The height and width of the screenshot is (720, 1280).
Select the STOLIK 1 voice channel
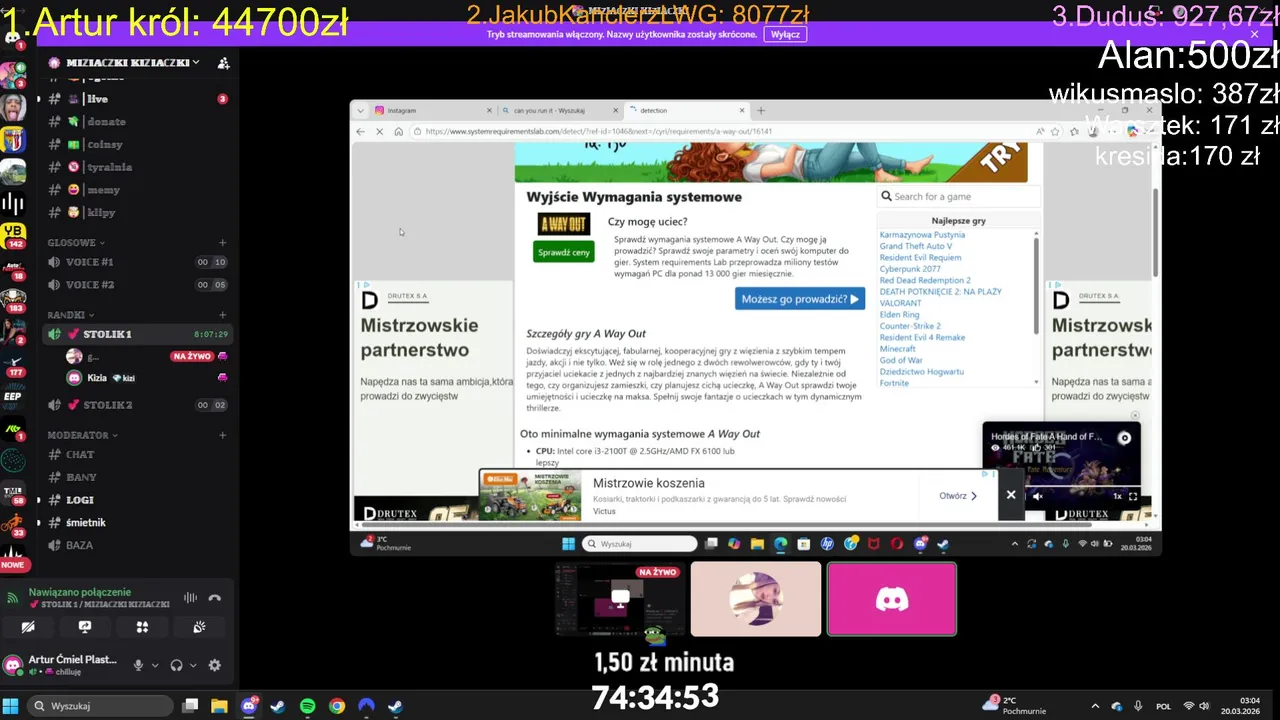(139, 334)
